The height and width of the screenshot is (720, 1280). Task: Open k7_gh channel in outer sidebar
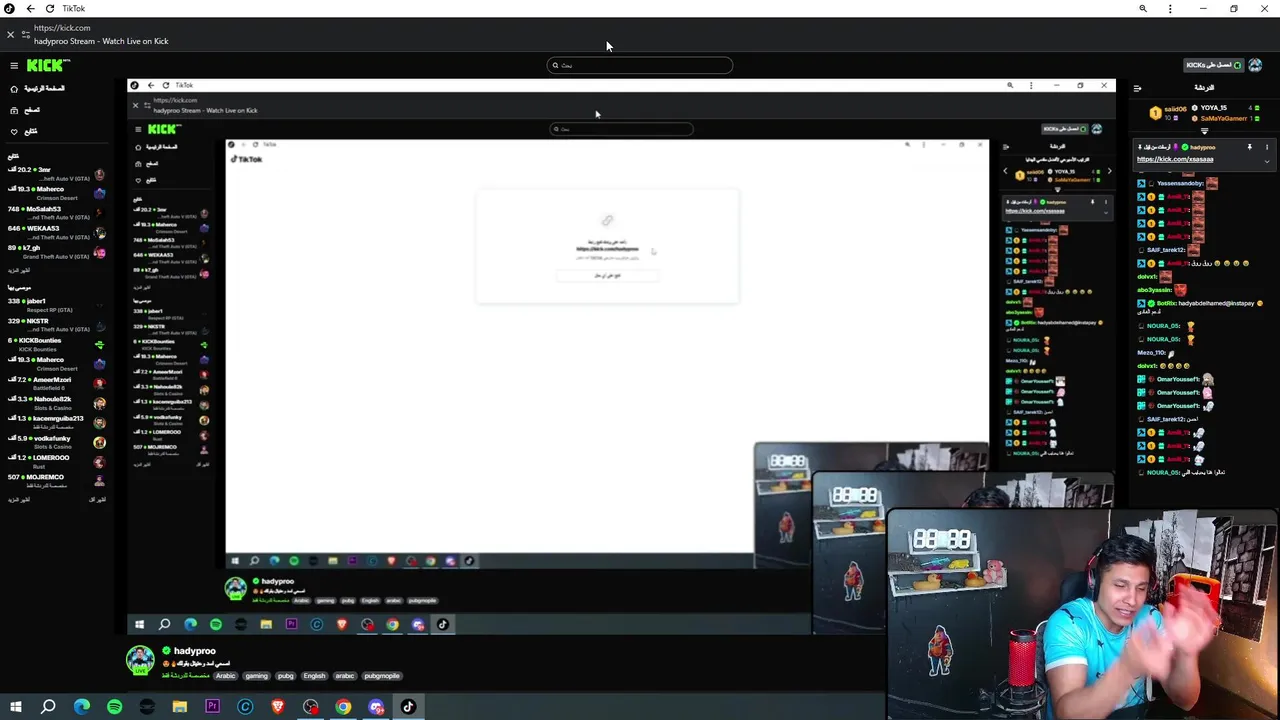pos(56,251)
